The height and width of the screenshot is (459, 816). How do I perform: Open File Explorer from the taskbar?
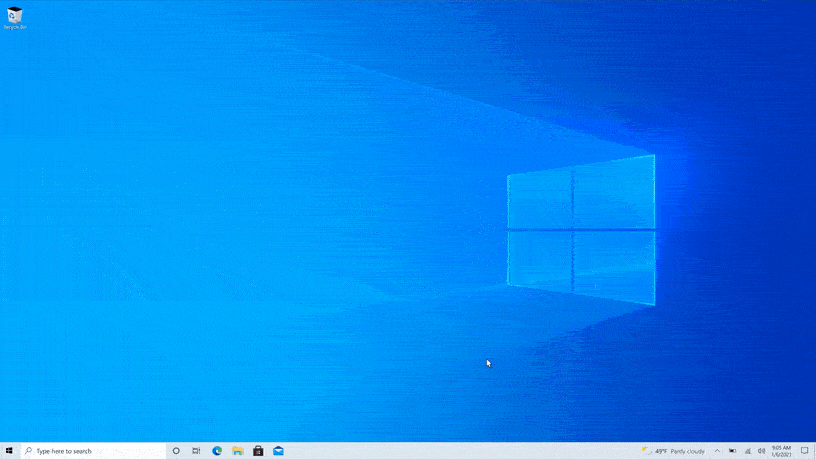pos(238,451)
